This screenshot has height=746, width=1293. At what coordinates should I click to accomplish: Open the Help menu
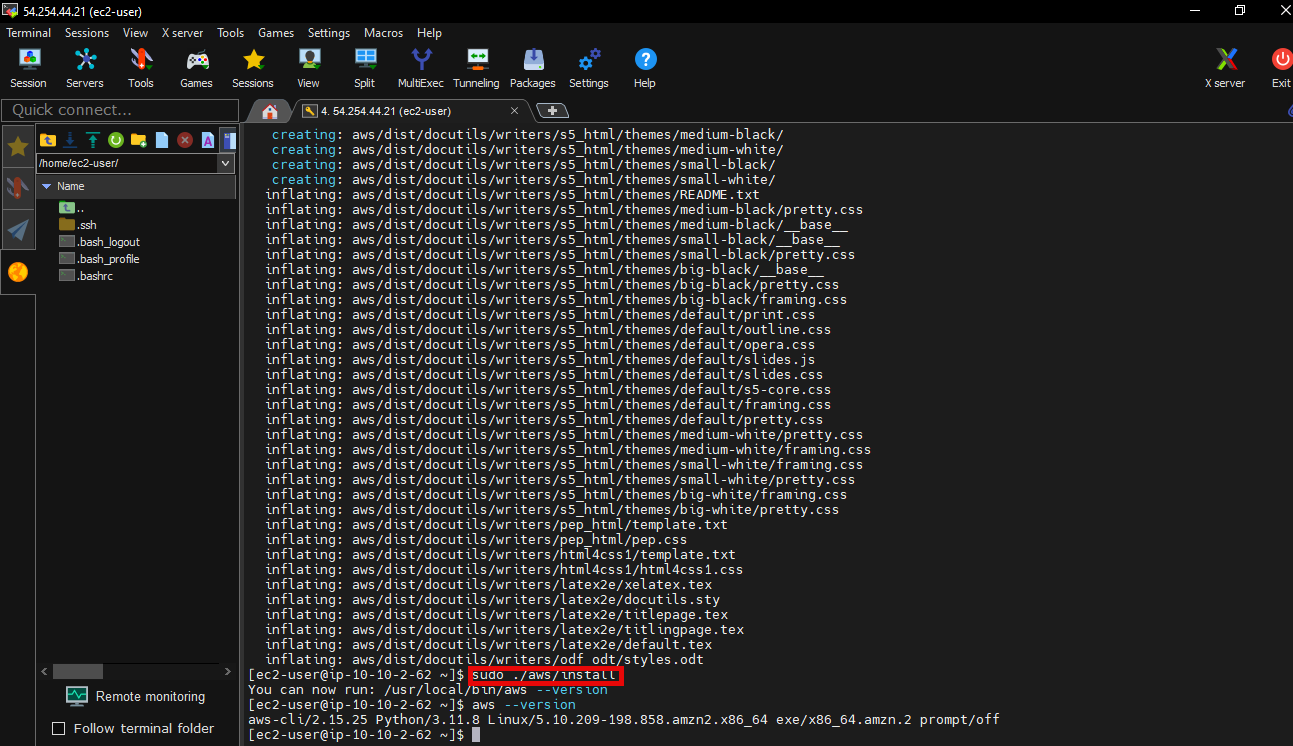[x=429, y=33]
